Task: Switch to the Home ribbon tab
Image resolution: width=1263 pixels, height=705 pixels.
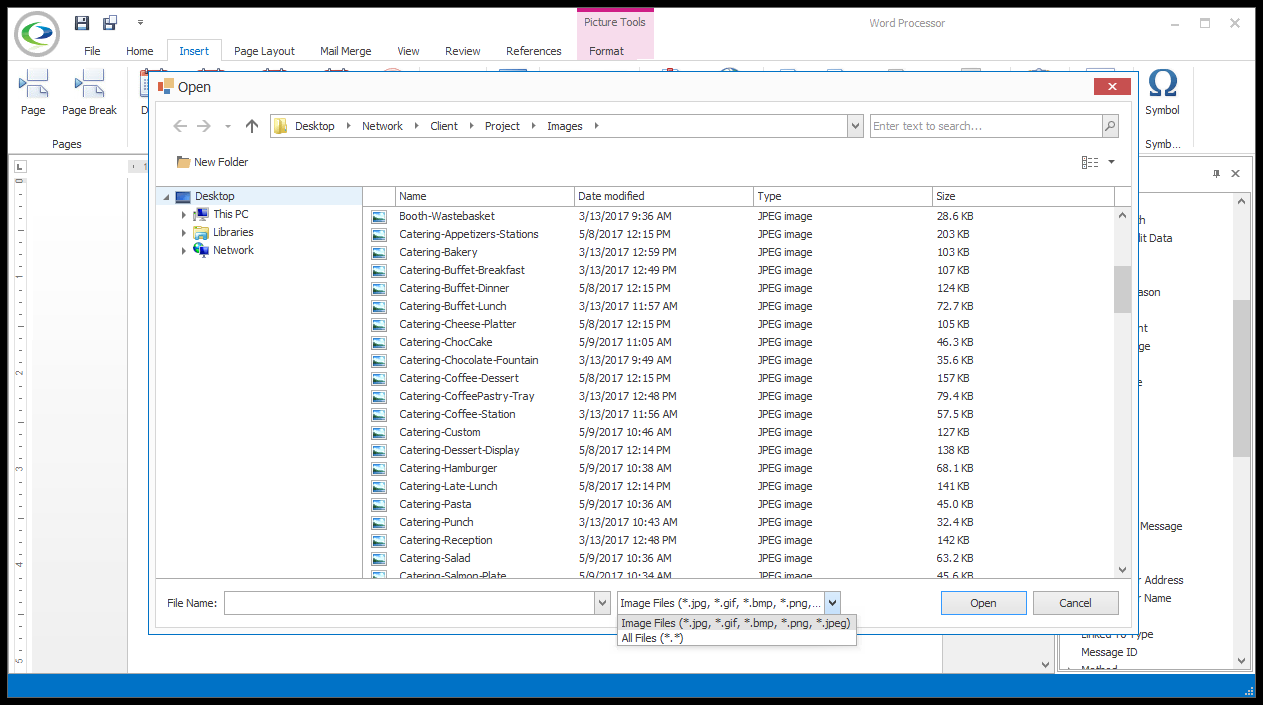Action: coord(140,51)
